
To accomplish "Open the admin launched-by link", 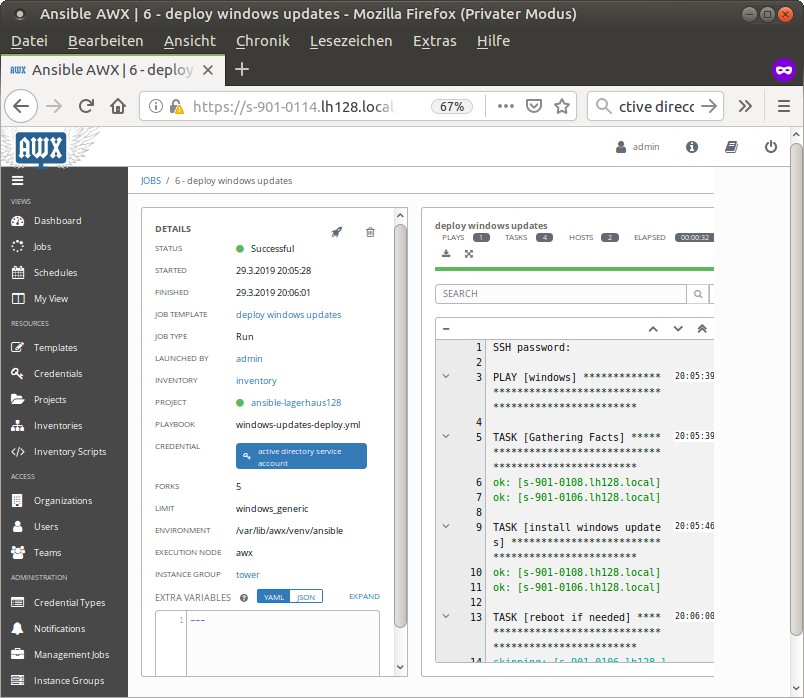I will (x=249, y=359).
